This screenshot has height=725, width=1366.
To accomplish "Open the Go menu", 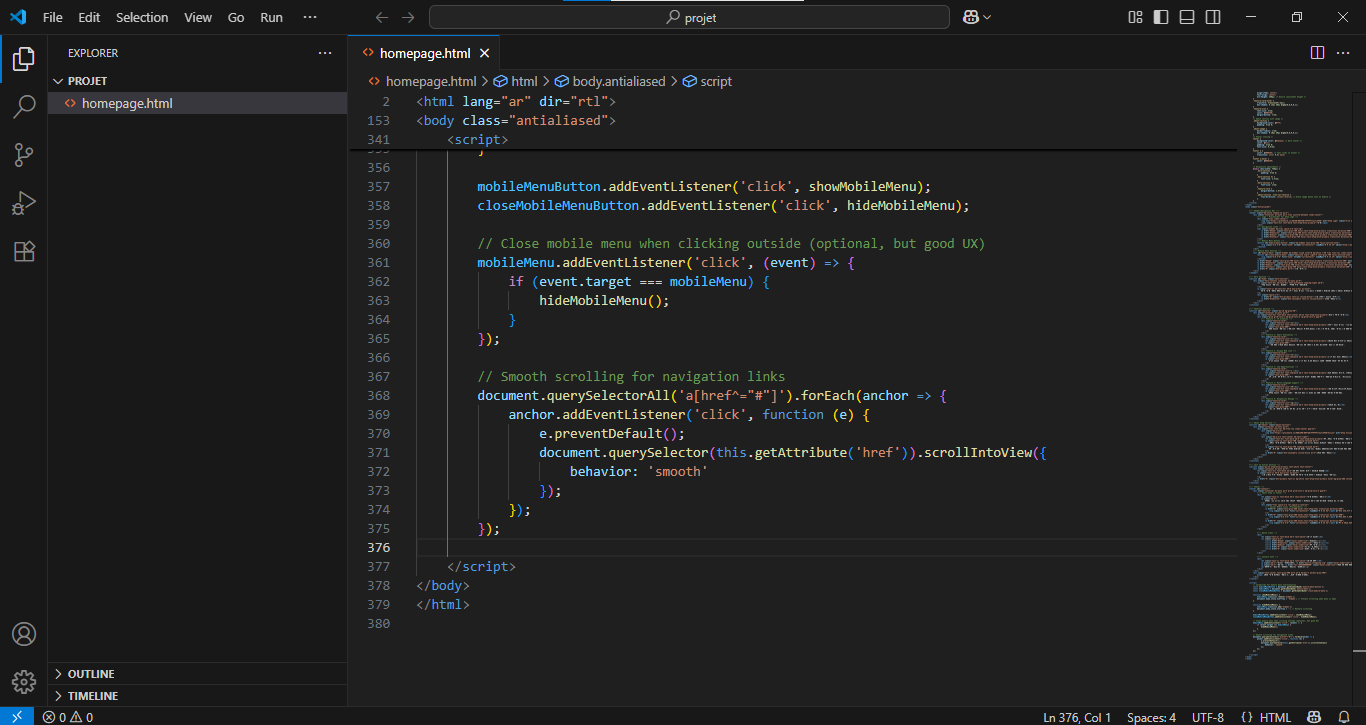I will click(236, 17).
